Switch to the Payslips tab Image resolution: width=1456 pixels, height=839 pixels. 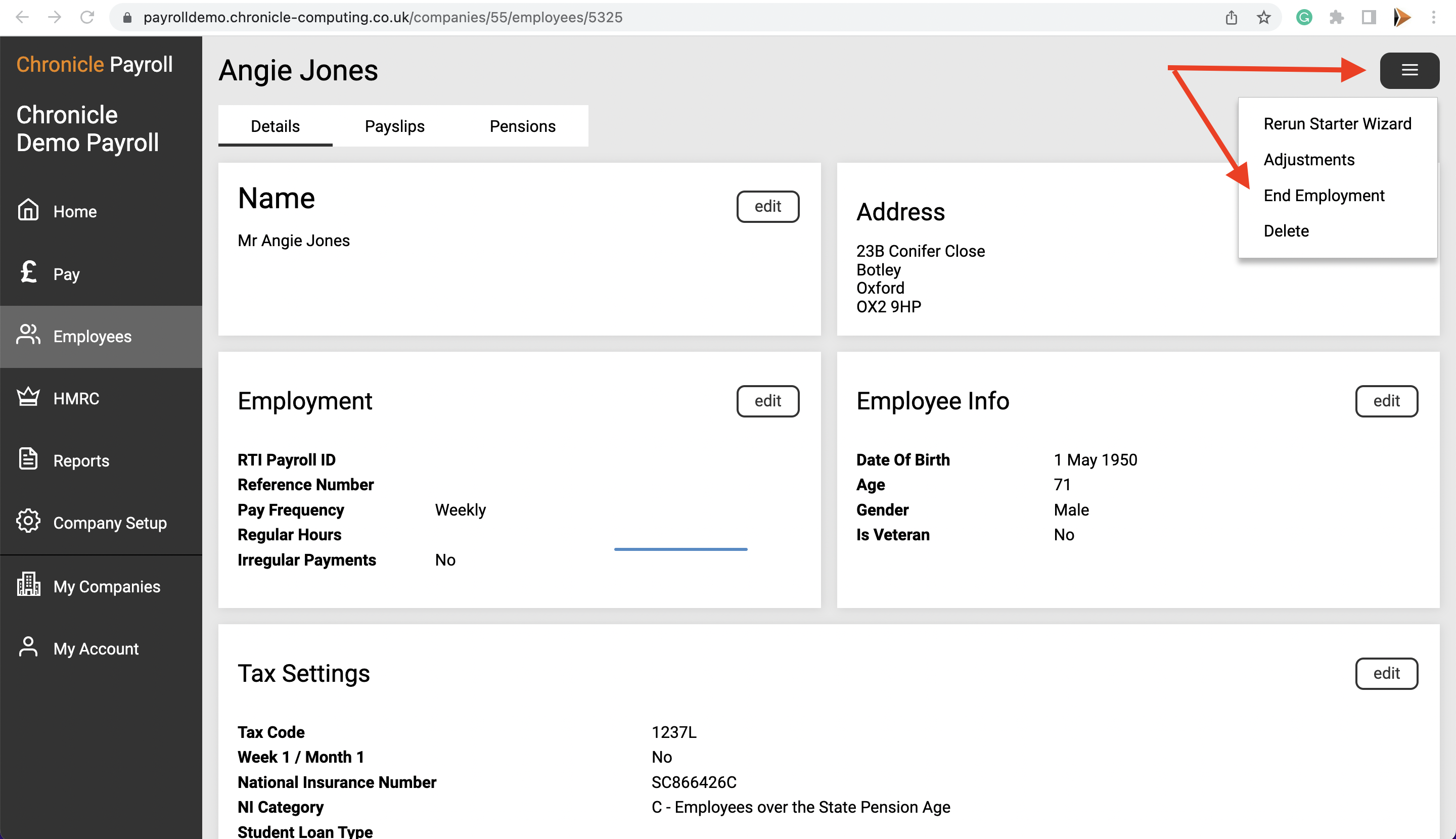pos(395,126)
